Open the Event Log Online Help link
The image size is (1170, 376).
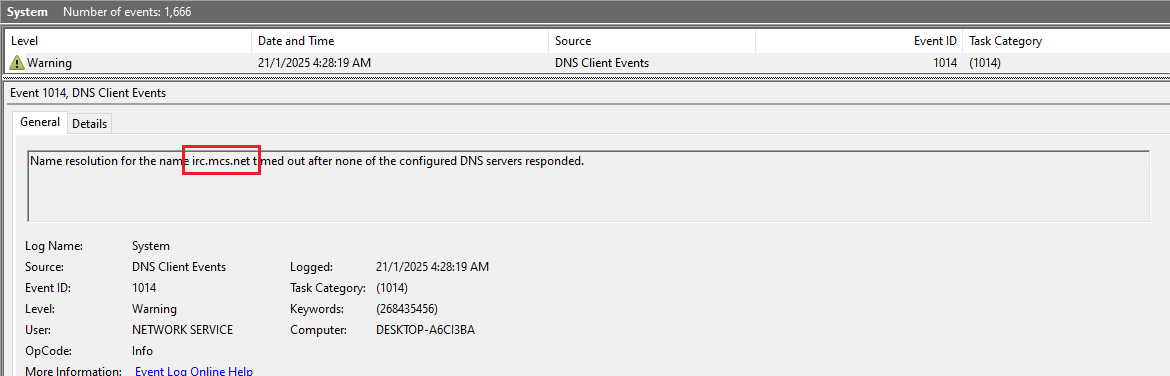click(194, 371)
